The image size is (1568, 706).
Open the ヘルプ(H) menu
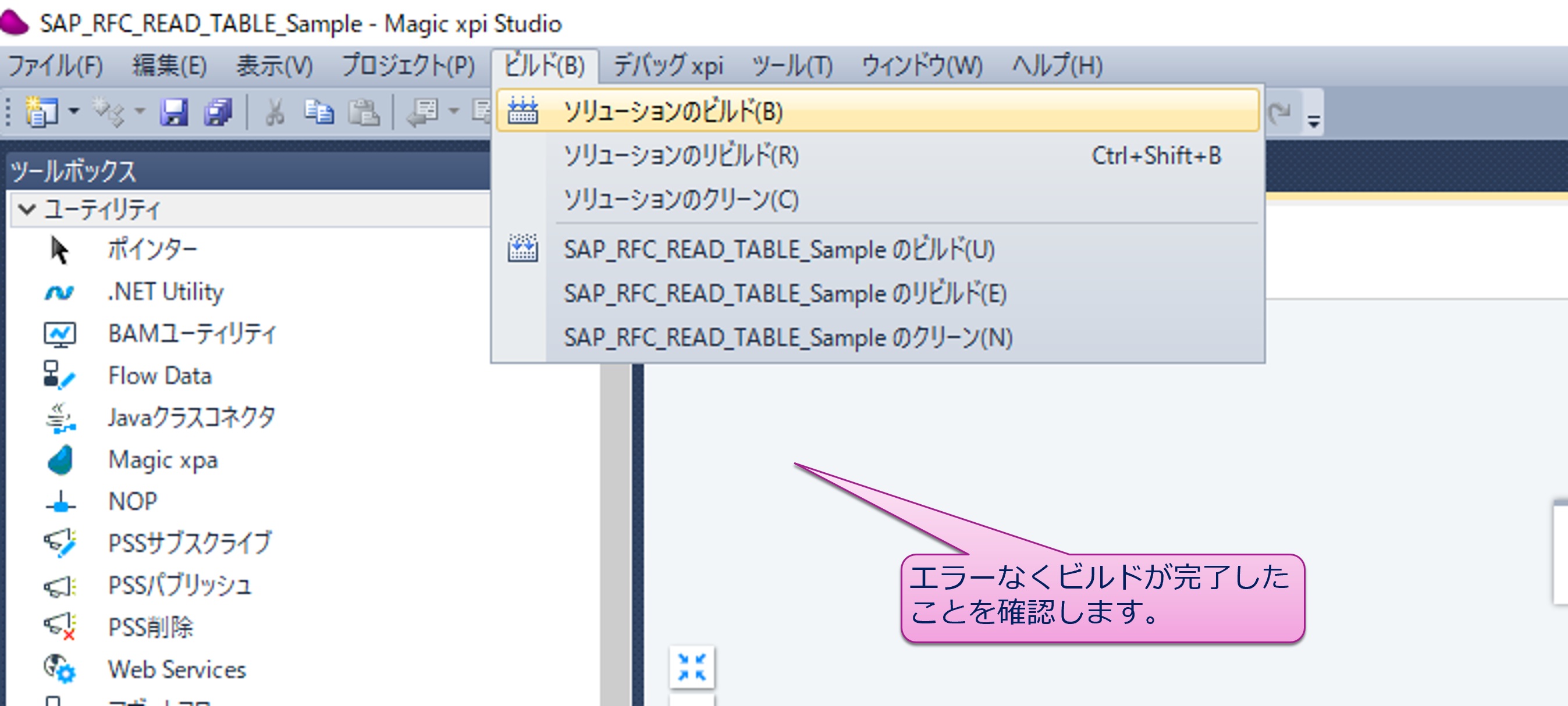point(1057,66)
